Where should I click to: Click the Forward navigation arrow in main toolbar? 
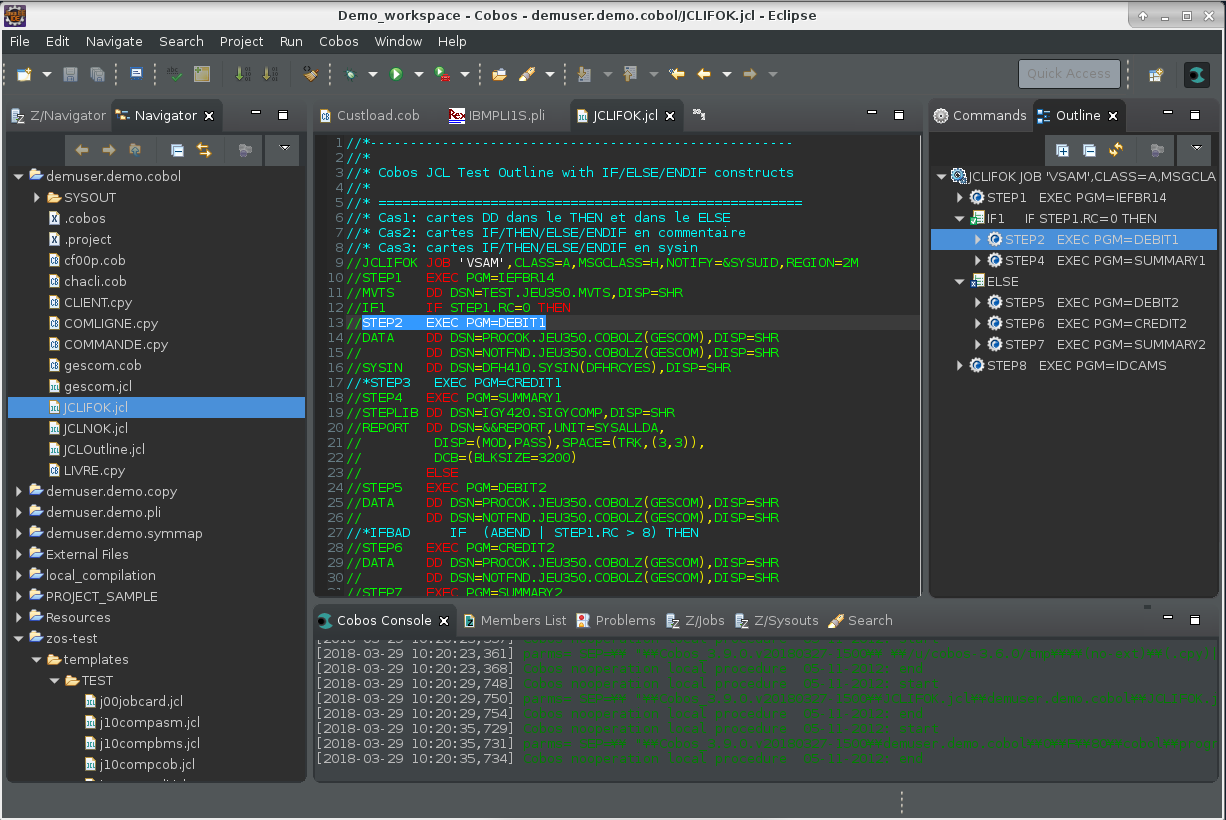(749, 74)
